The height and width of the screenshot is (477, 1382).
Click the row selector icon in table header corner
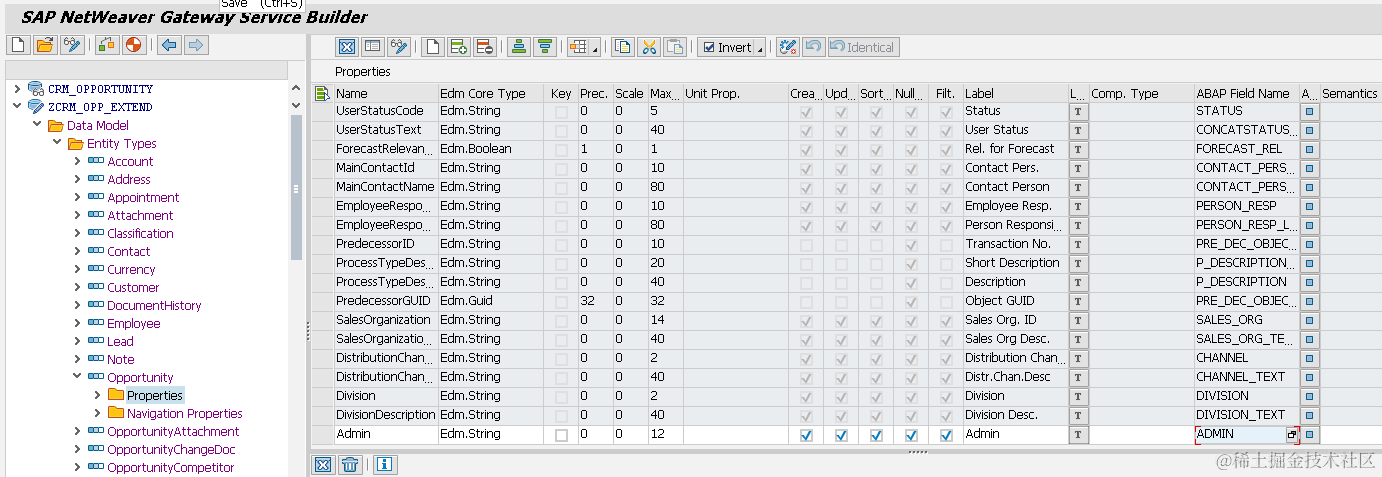click(322, 93)
